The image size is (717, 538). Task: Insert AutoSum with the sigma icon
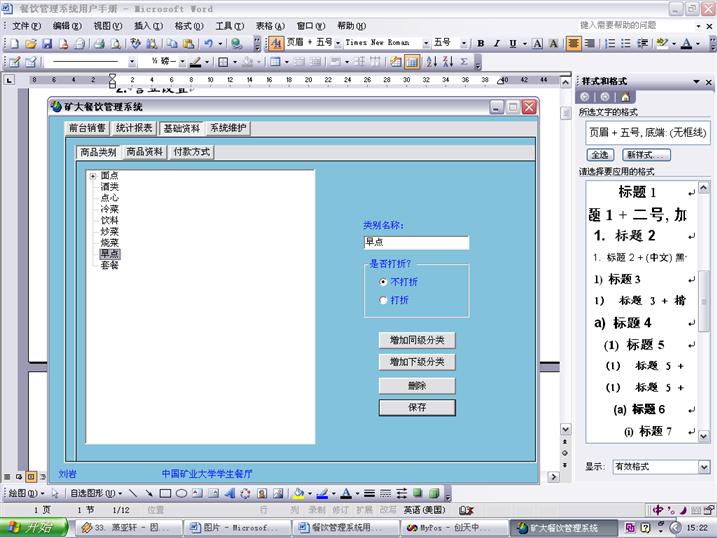click(464, 62)
